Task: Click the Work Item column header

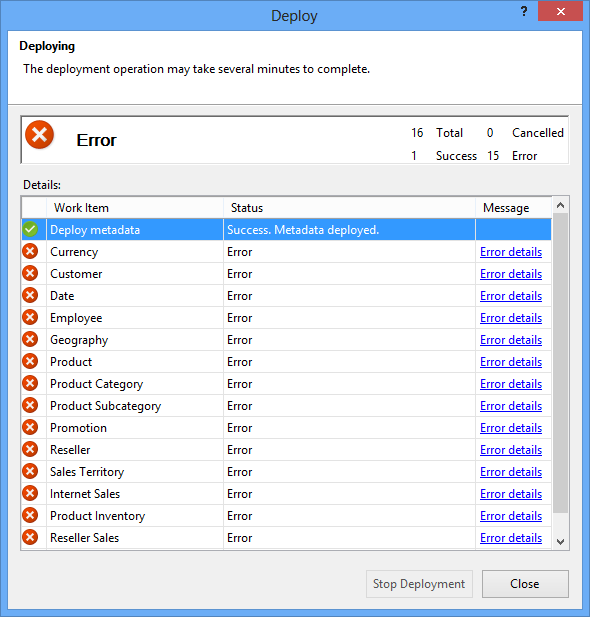Action: tap(135, 208)
